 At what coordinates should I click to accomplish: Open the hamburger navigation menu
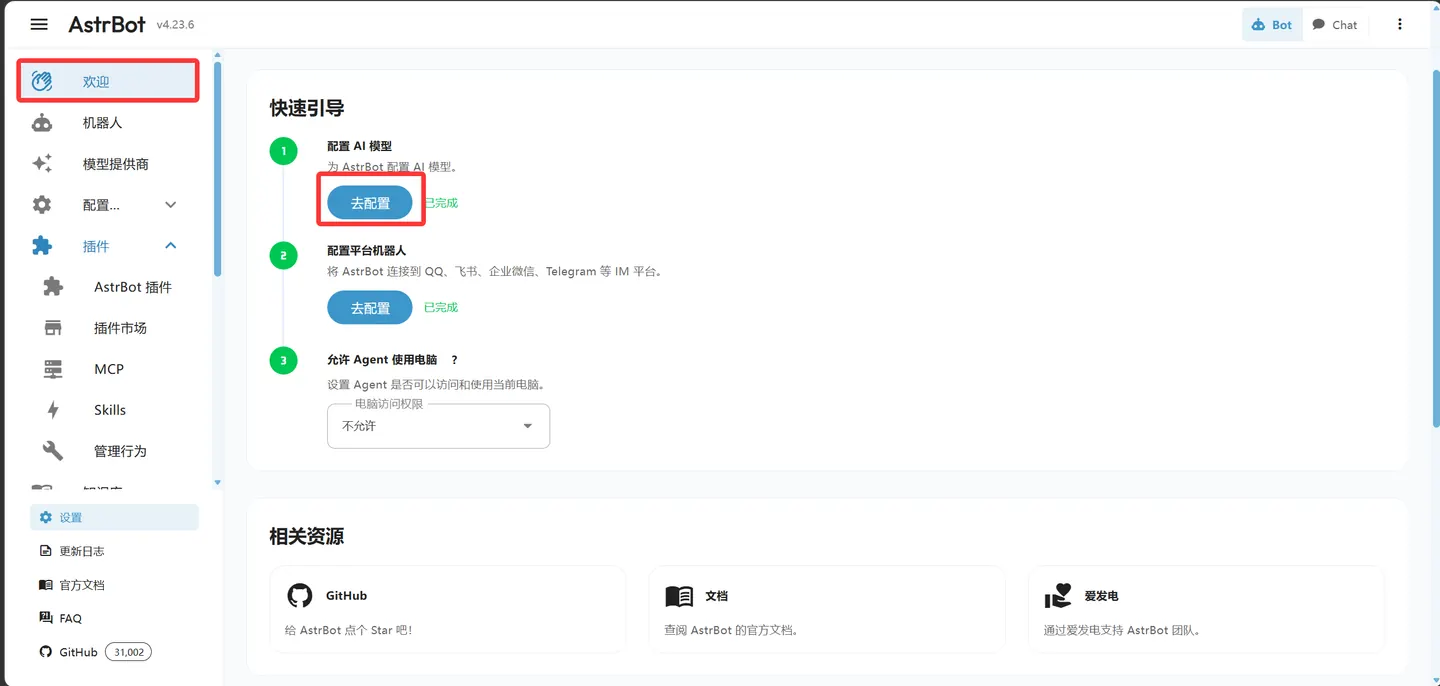pos(39,24)
